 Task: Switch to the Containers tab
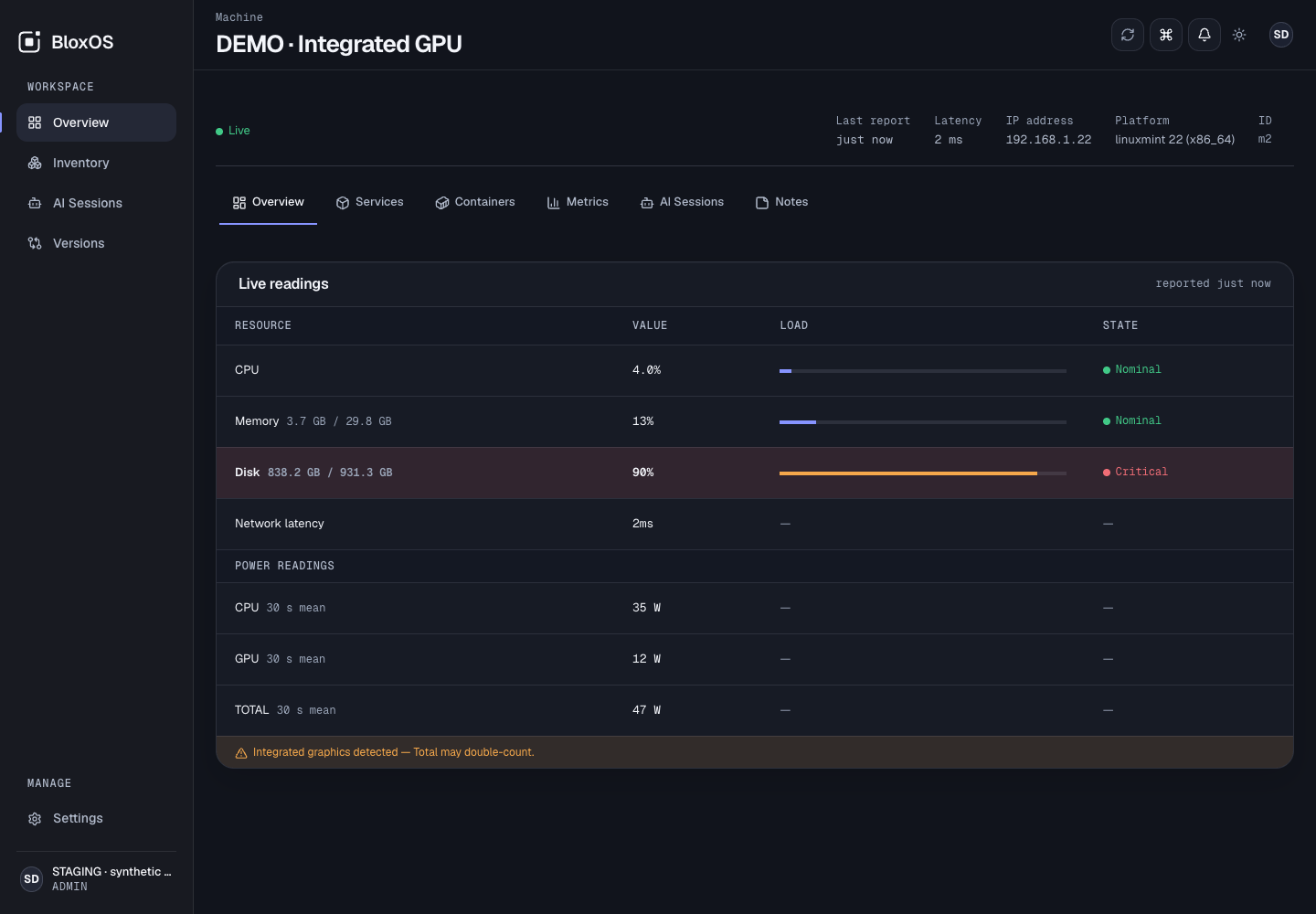click(x=475, y=202)
